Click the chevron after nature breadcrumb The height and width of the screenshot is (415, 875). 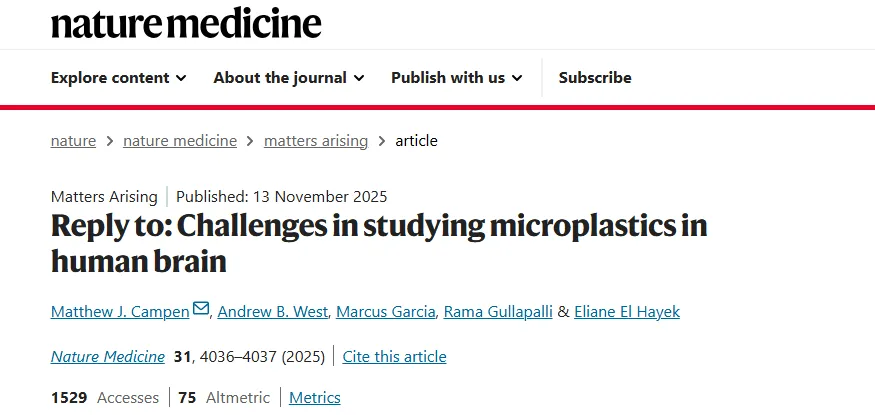point(110,141)
